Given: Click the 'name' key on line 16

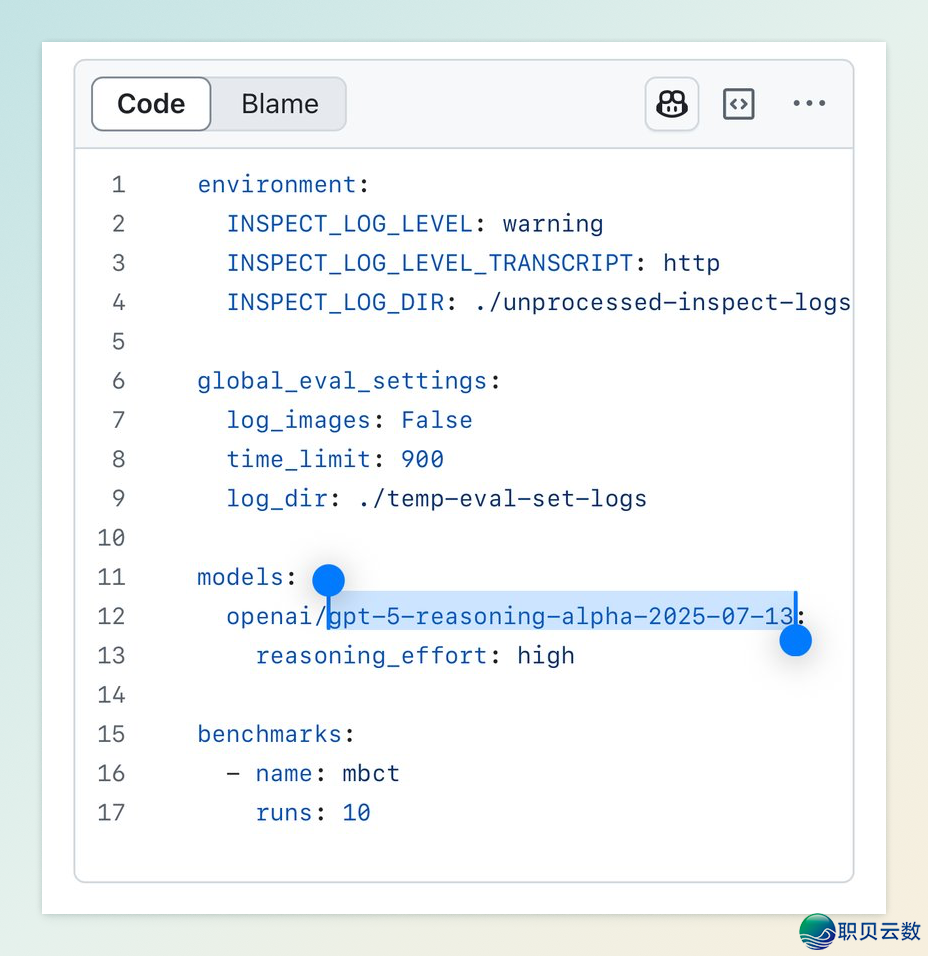Looking at the screenshot, I should (x=284, y=773).
